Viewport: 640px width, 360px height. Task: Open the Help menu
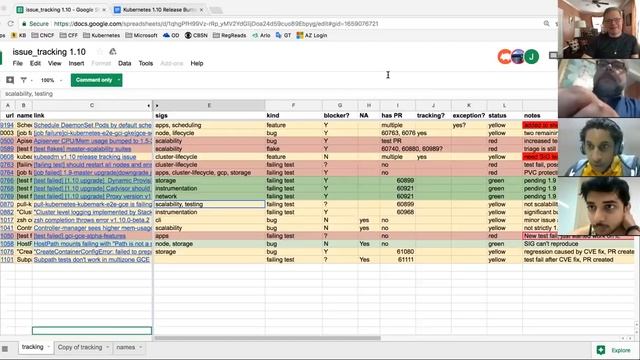pos(197,63)
